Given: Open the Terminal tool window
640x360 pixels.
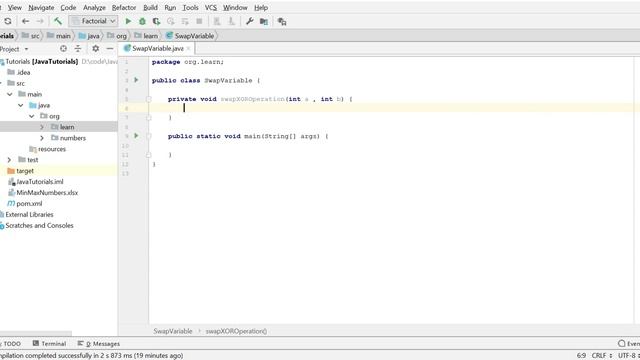Looking at the screenshot, I should (x=49, y=344).
